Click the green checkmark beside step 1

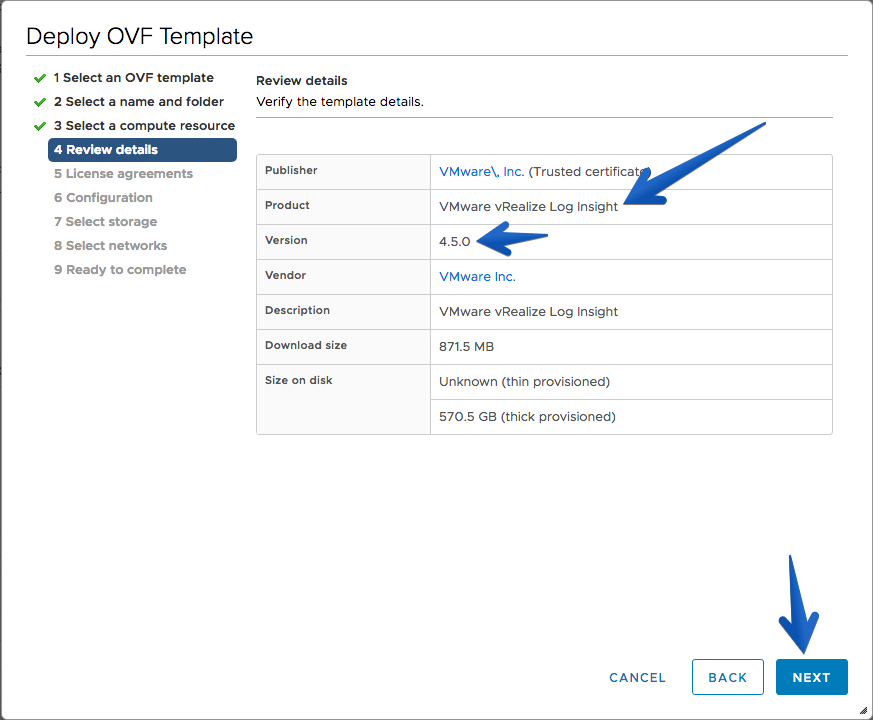(x=40, y=78)
